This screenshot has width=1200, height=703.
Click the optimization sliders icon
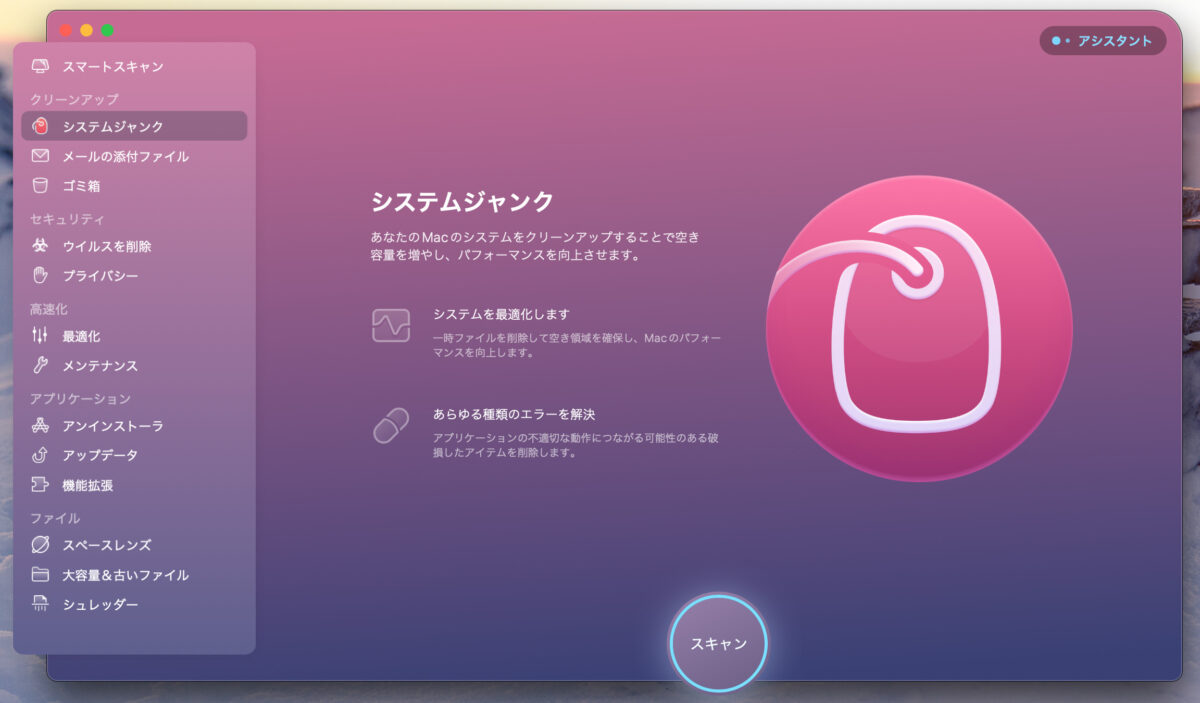point(40,335)
